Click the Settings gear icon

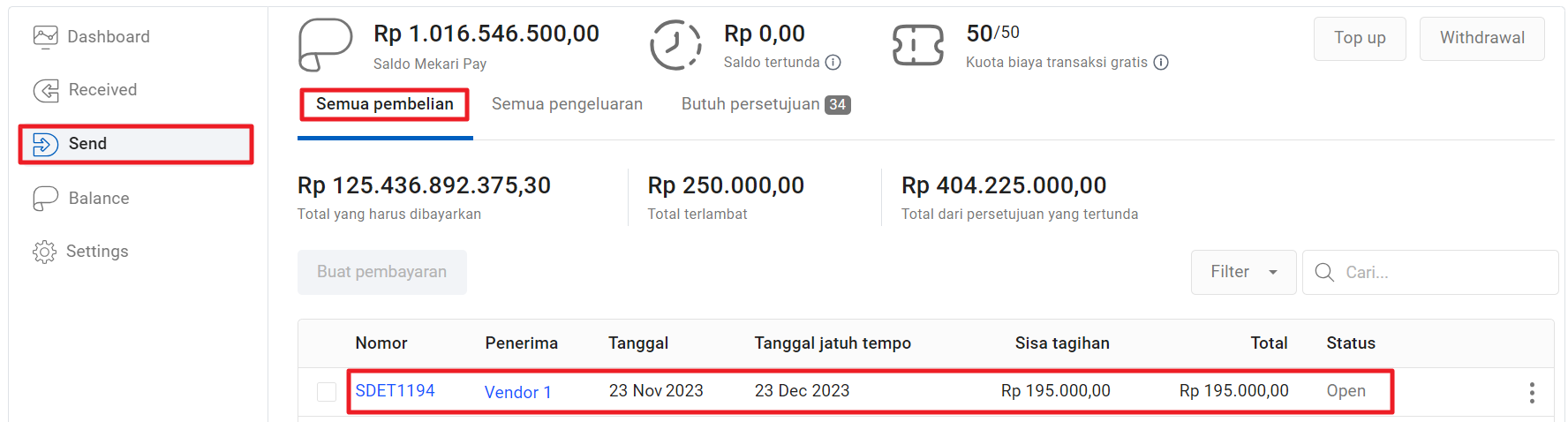click(x=44, y=252)
